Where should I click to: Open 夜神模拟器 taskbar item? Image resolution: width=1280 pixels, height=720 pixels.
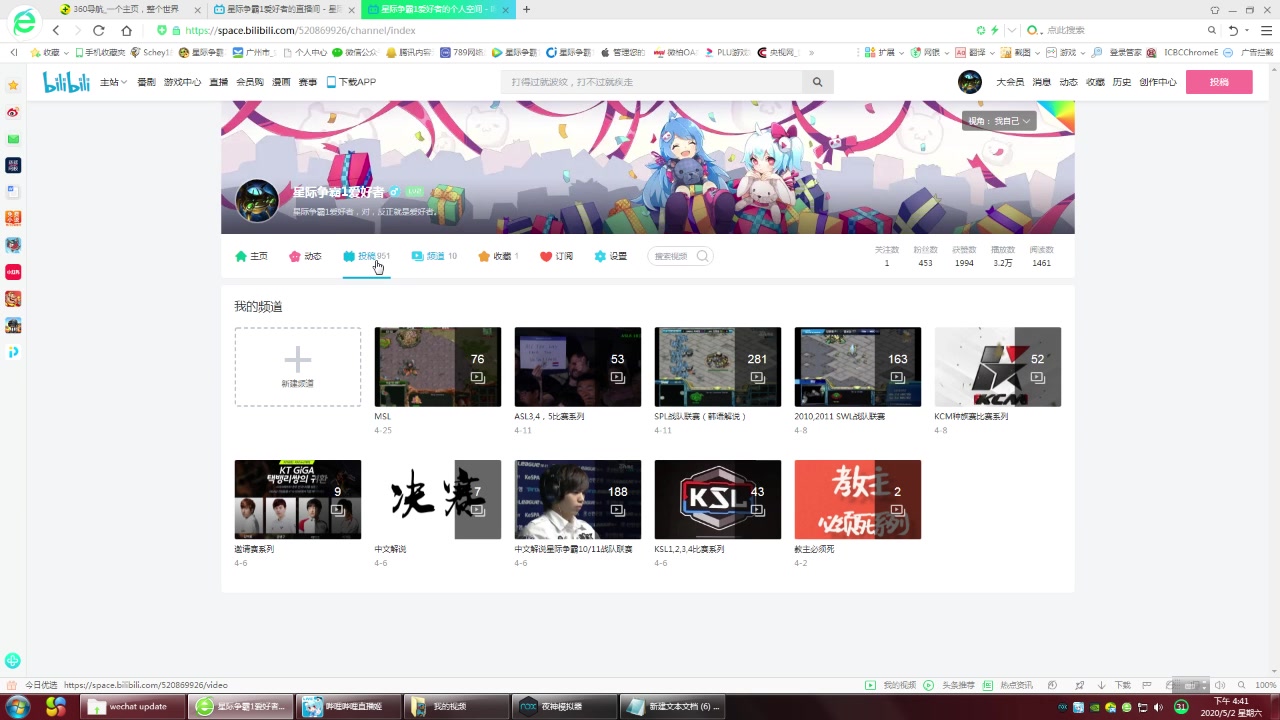pyautogui.click(x=562, y=706)
